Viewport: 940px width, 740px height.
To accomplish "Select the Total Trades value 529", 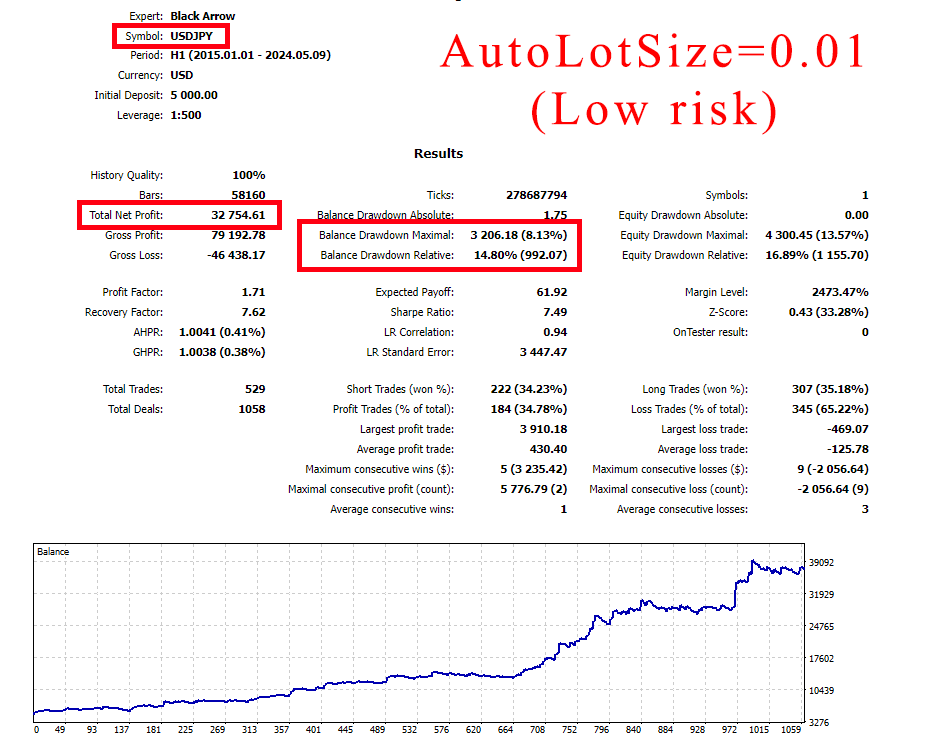I will click(x=255, y=389).
